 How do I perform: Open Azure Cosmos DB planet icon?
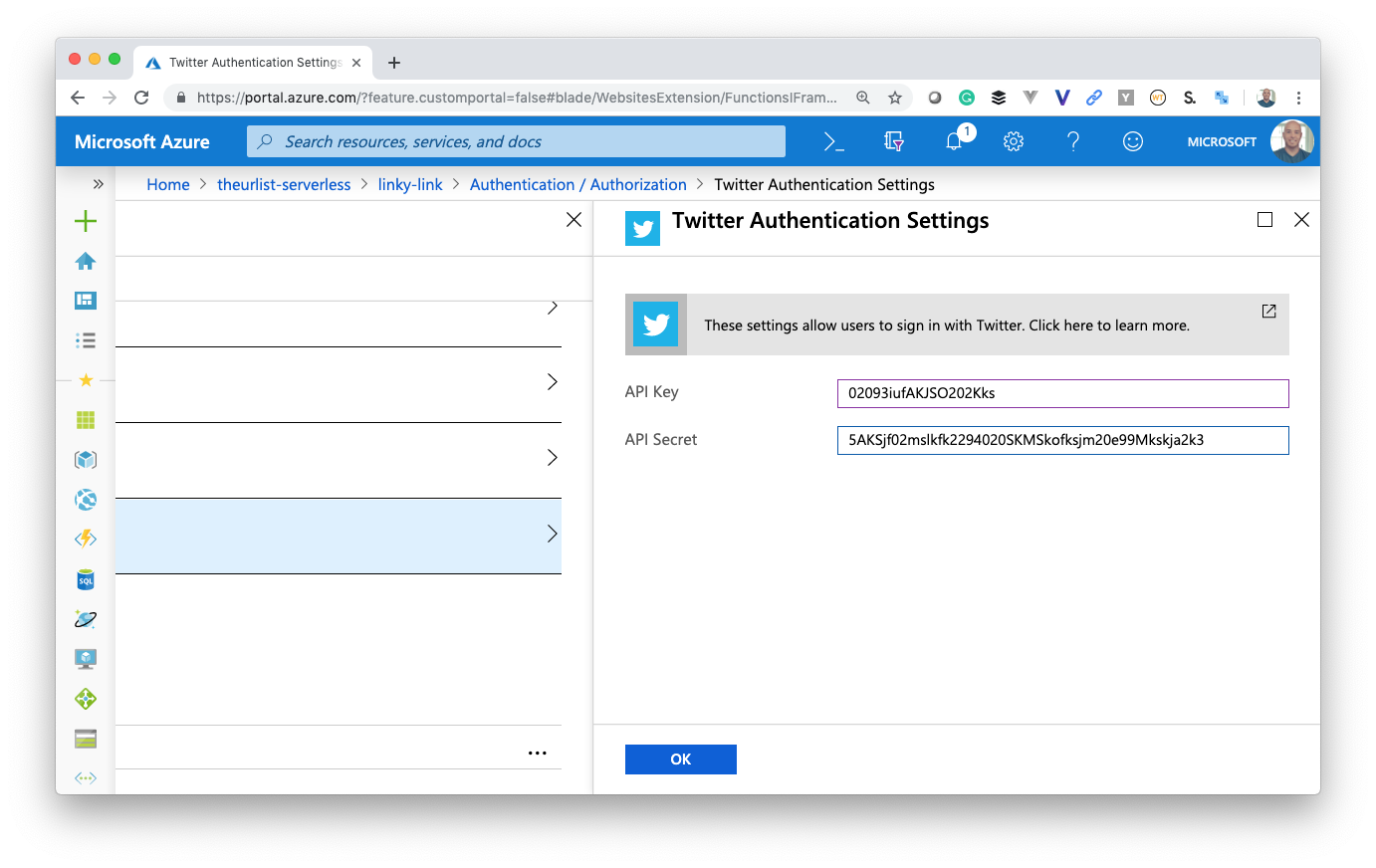coord(86,619)
